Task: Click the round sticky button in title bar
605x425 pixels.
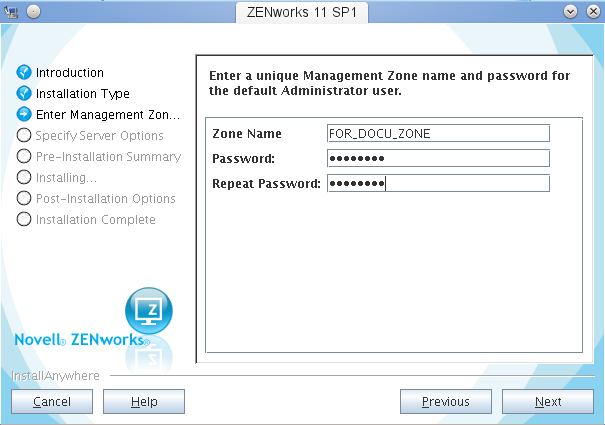Action: (34, 12)
